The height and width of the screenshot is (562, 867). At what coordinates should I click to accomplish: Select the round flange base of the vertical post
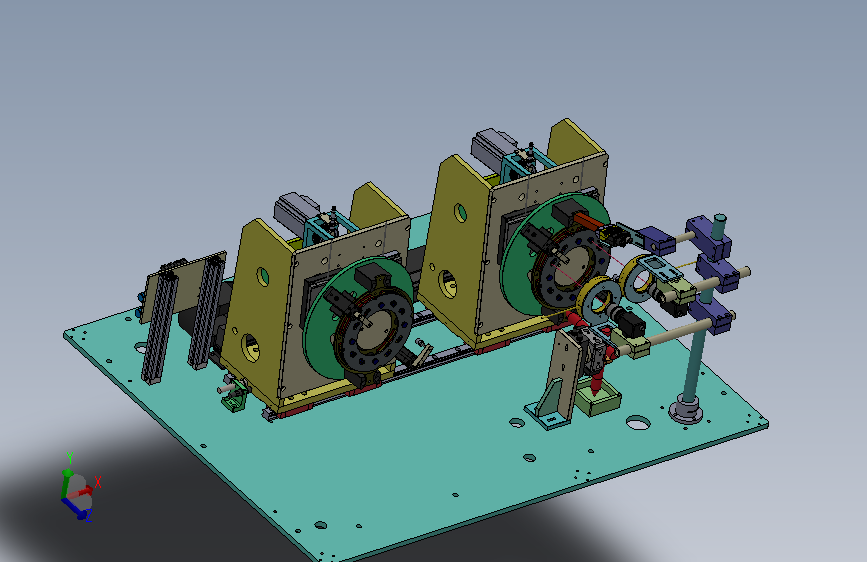pyautogui.click(x=686, y=412)
